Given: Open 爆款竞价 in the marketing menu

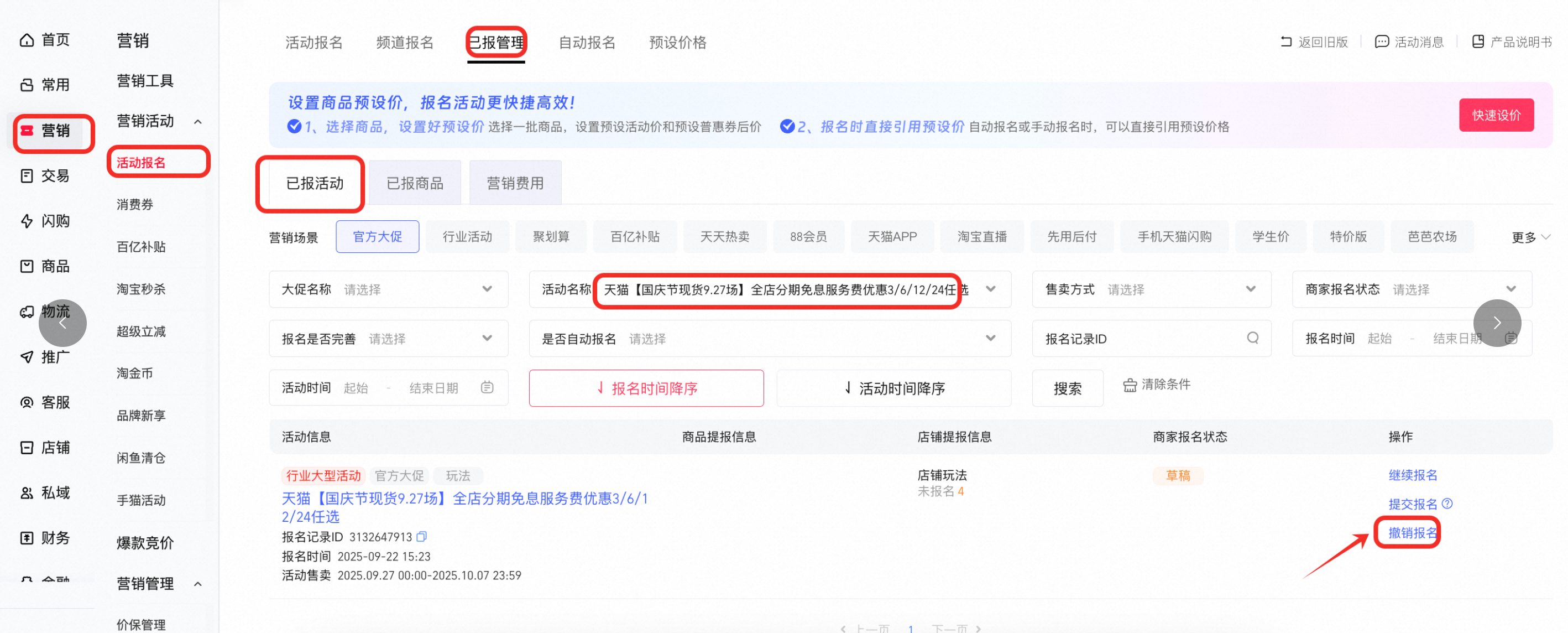Looking at the screenshot, I should tap(145, 543).
